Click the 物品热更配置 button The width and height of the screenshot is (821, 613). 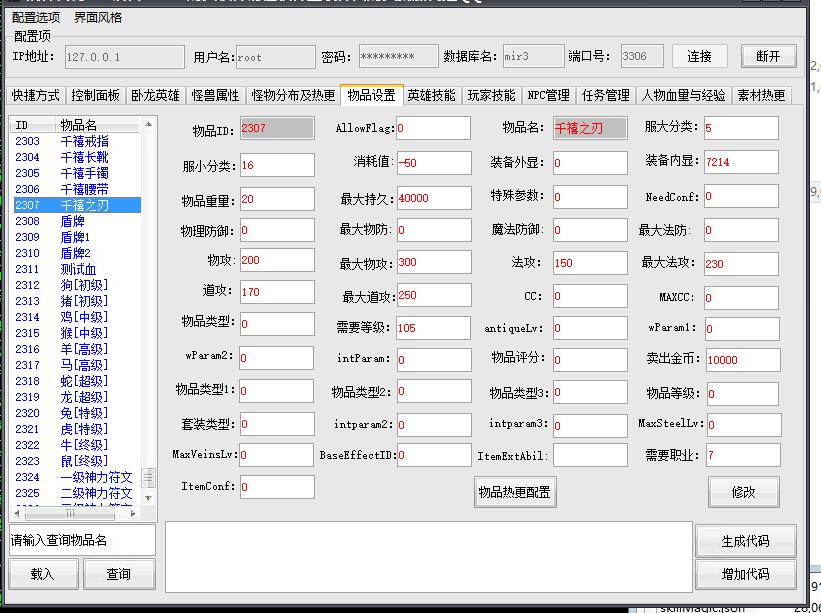coord(514,492)
